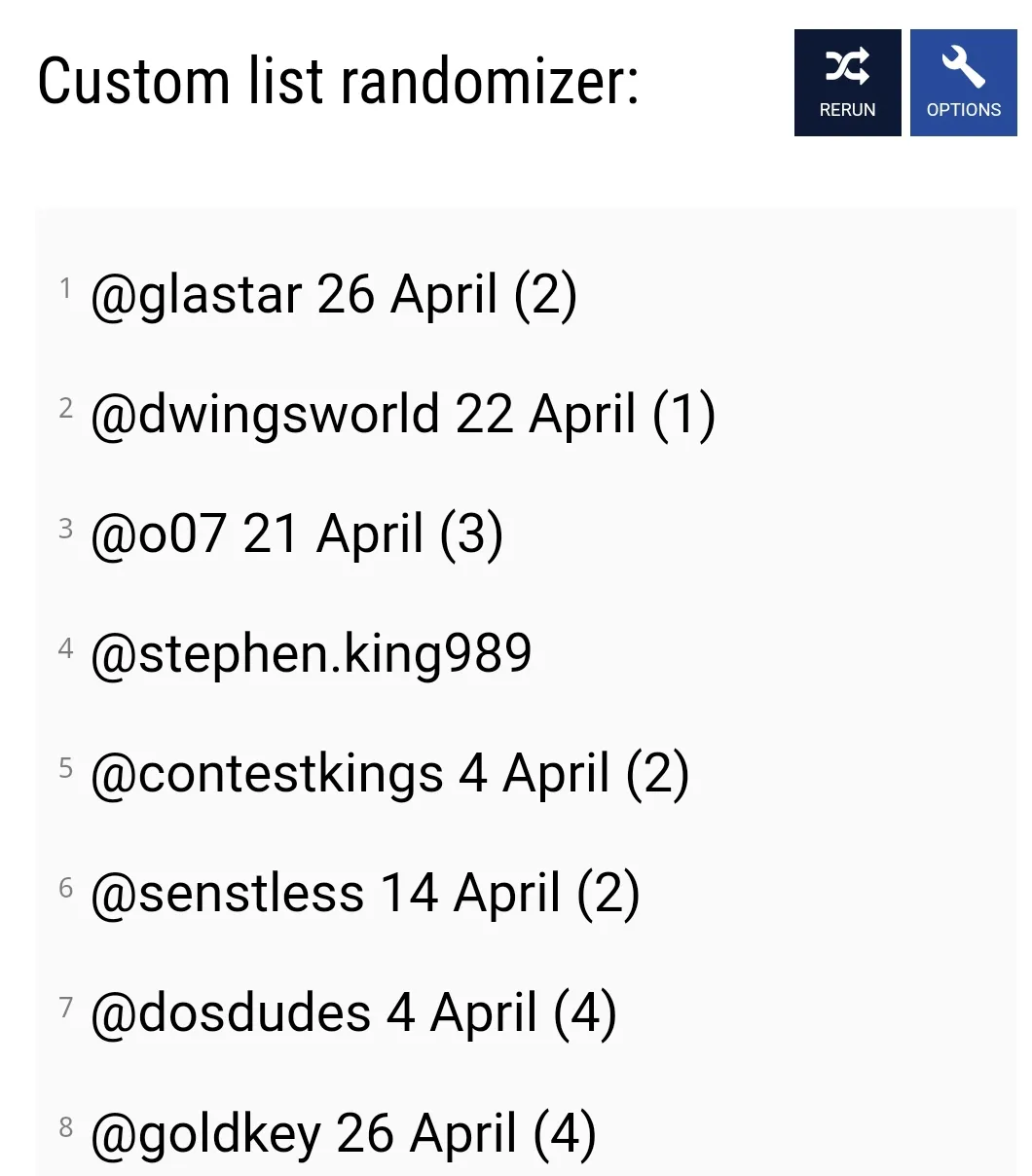Click row number 4 beside @stephen.king989

click(65, 647)
